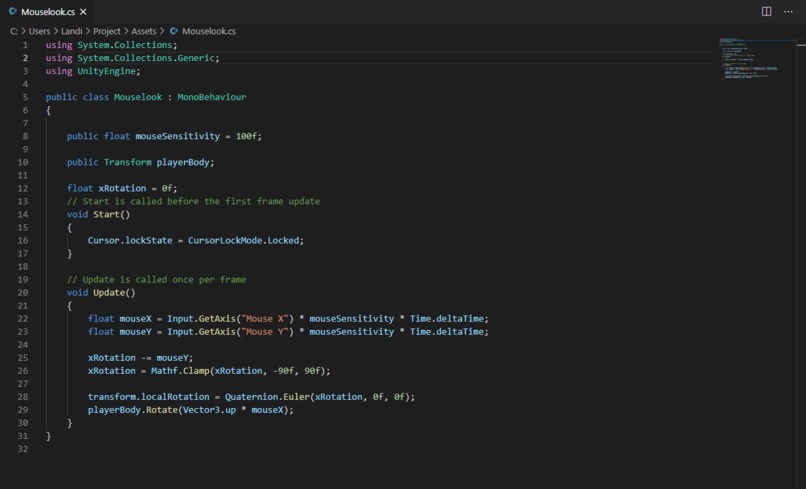Click line number 32 in the gutter

click(23, 448)
